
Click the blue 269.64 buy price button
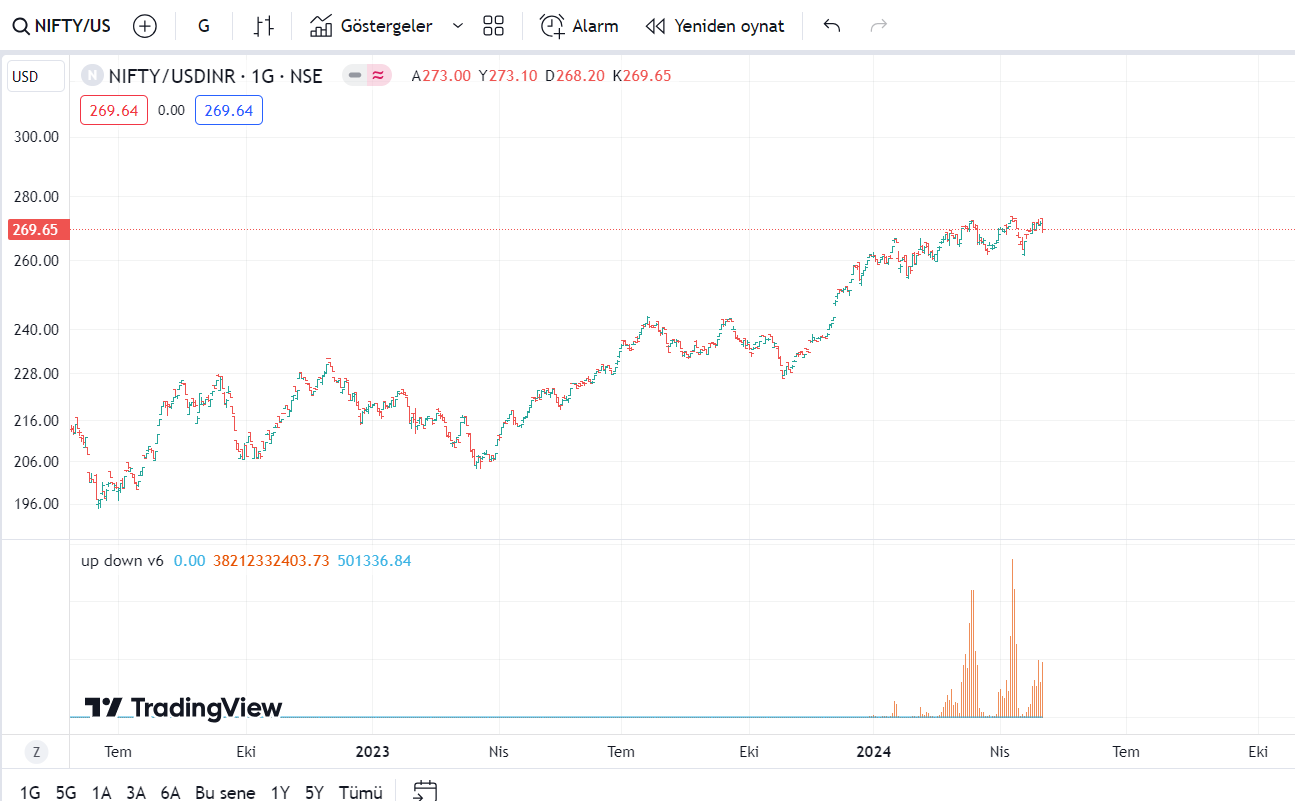pos(229,110)
